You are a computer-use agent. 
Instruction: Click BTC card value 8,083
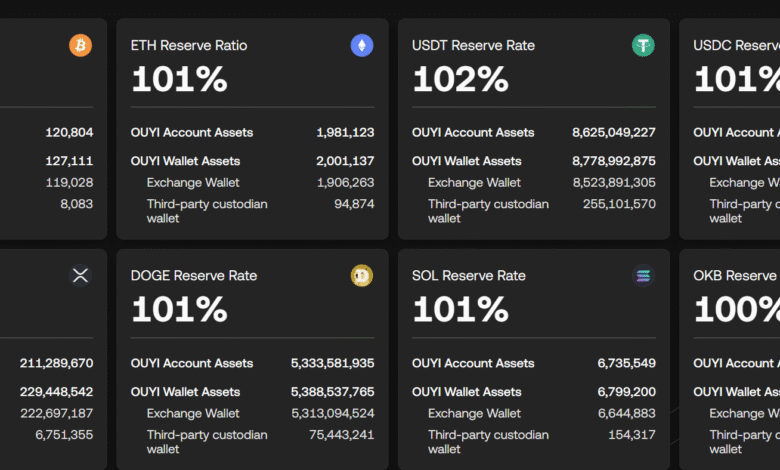tap(77, 204)
